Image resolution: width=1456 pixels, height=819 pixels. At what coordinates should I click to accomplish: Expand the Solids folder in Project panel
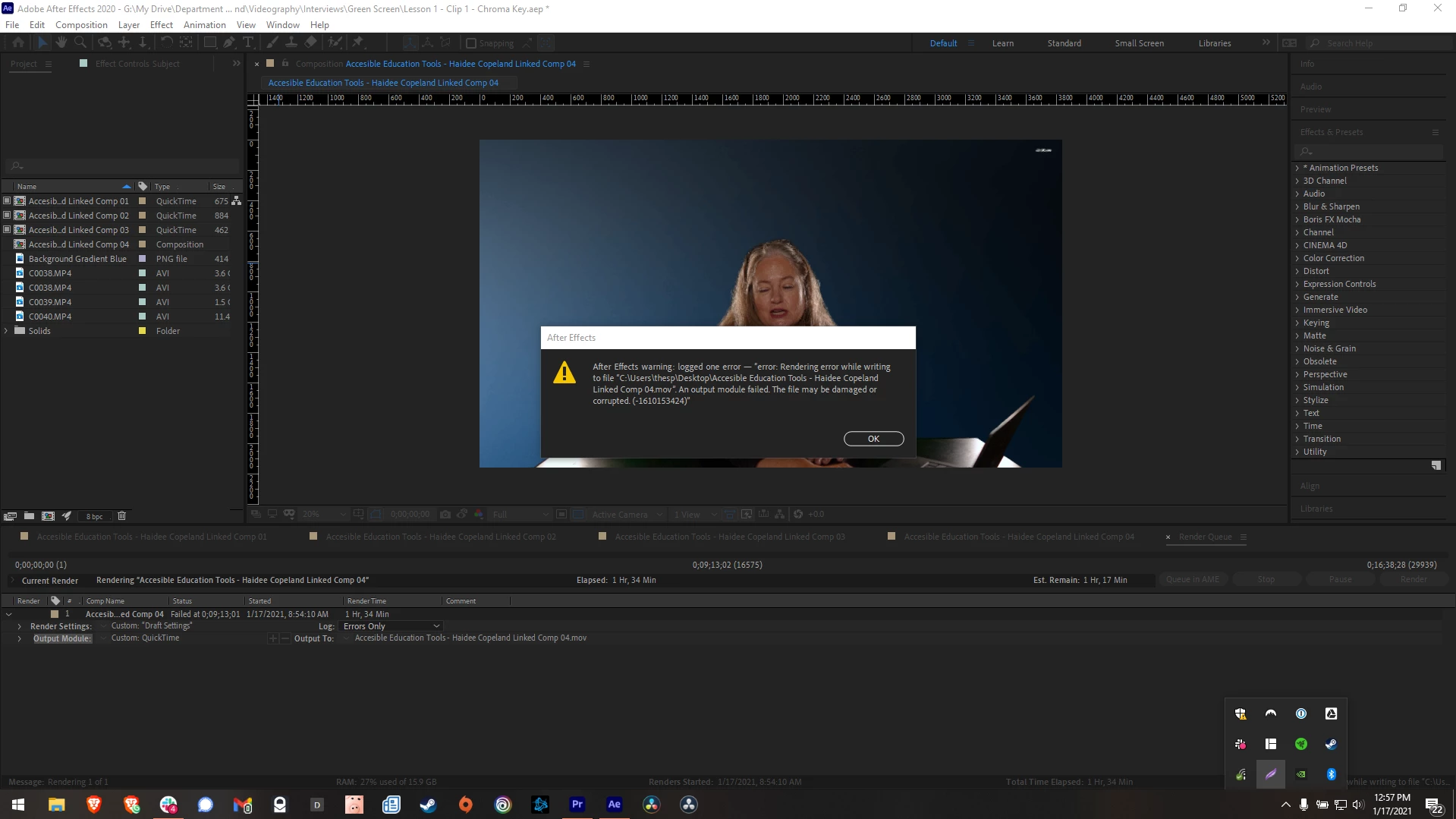coord(7,331)
